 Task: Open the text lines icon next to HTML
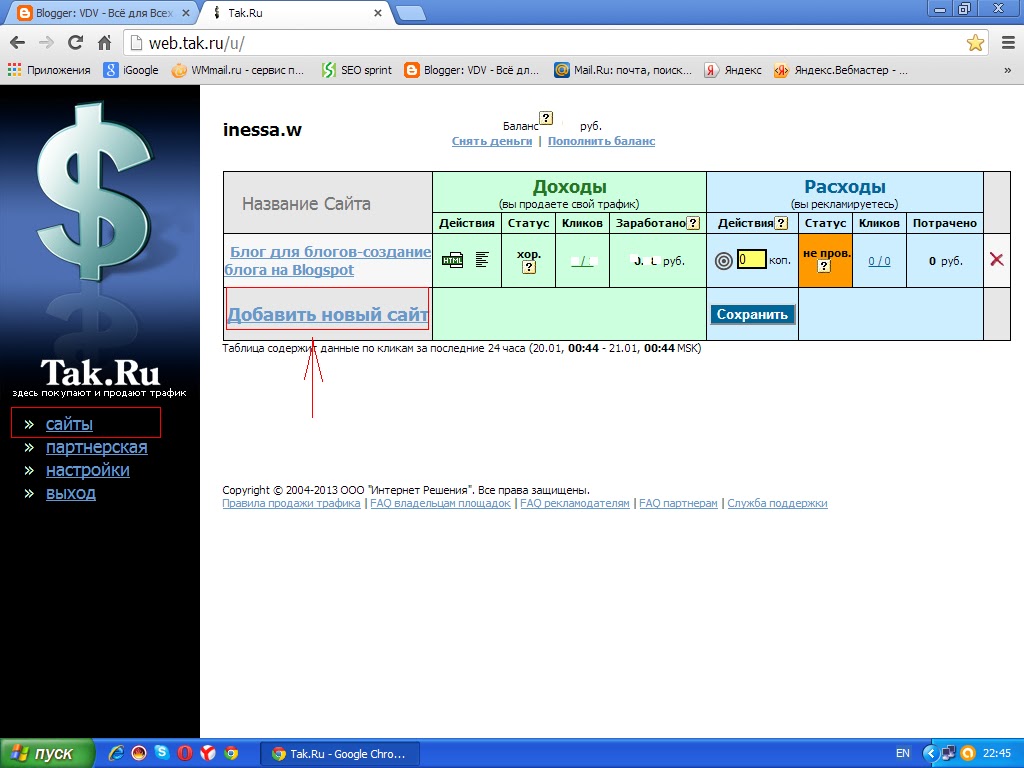coord(482,260)
